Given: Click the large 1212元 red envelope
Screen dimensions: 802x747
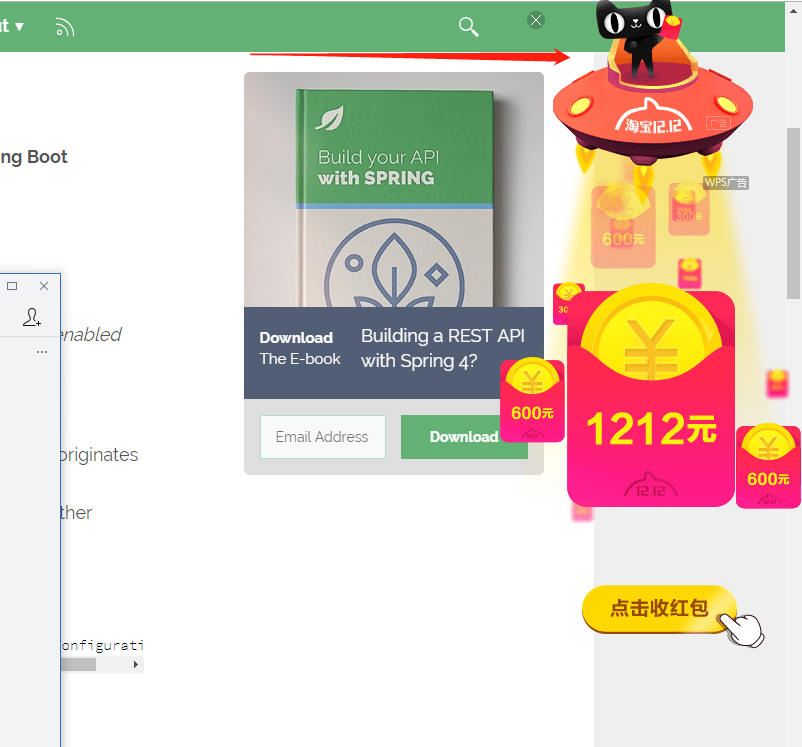Looking at the screenshot, I should (651, 397).
